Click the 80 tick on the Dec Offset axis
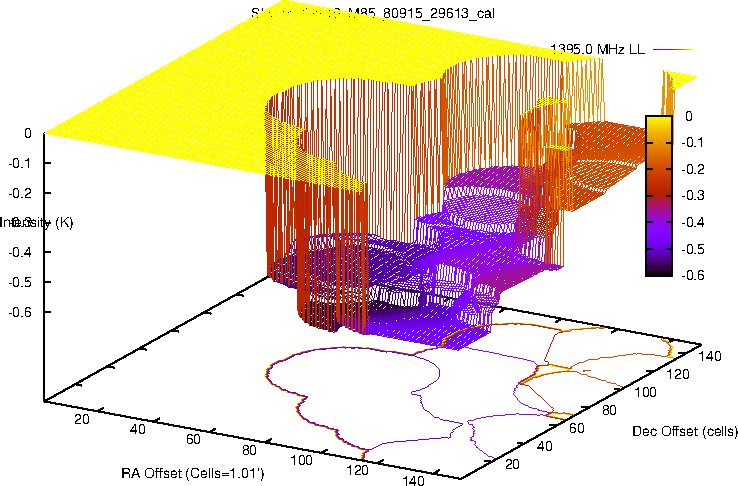 pyautogui.click(x=609, y=410)
